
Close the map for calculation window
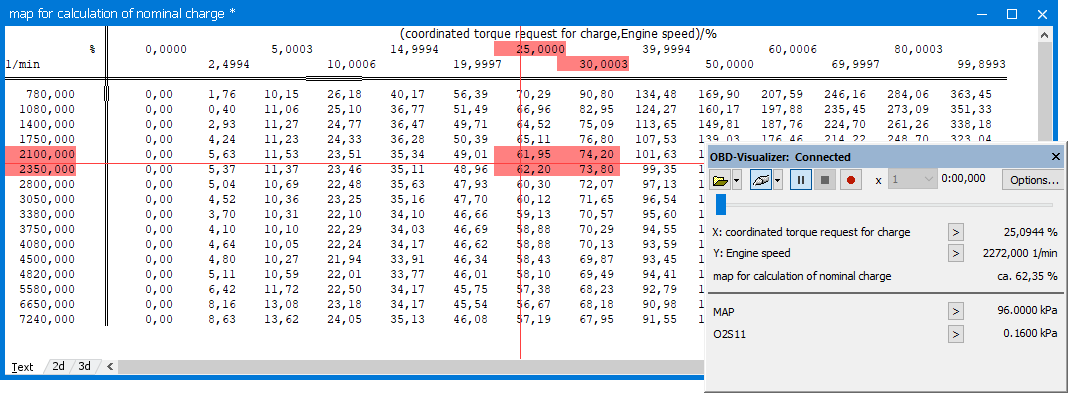click(1042, 14)
